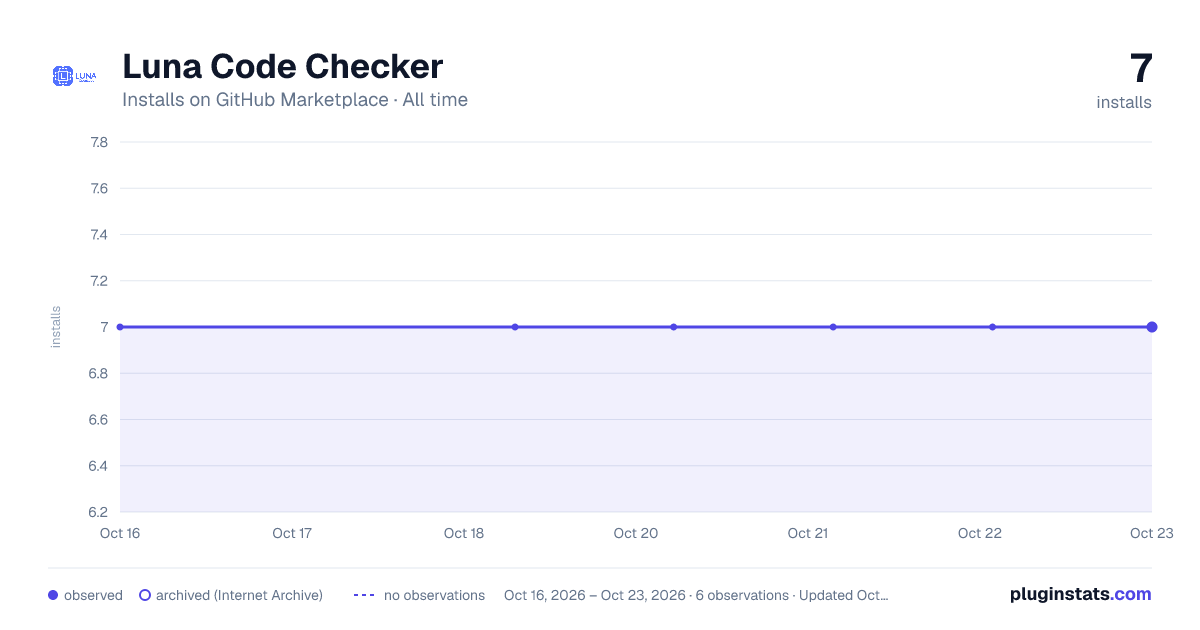The width and height of the screenshot is (1200, 630).
Task: Click the Oct 16 x-axis label
Action: coord(120,533)
